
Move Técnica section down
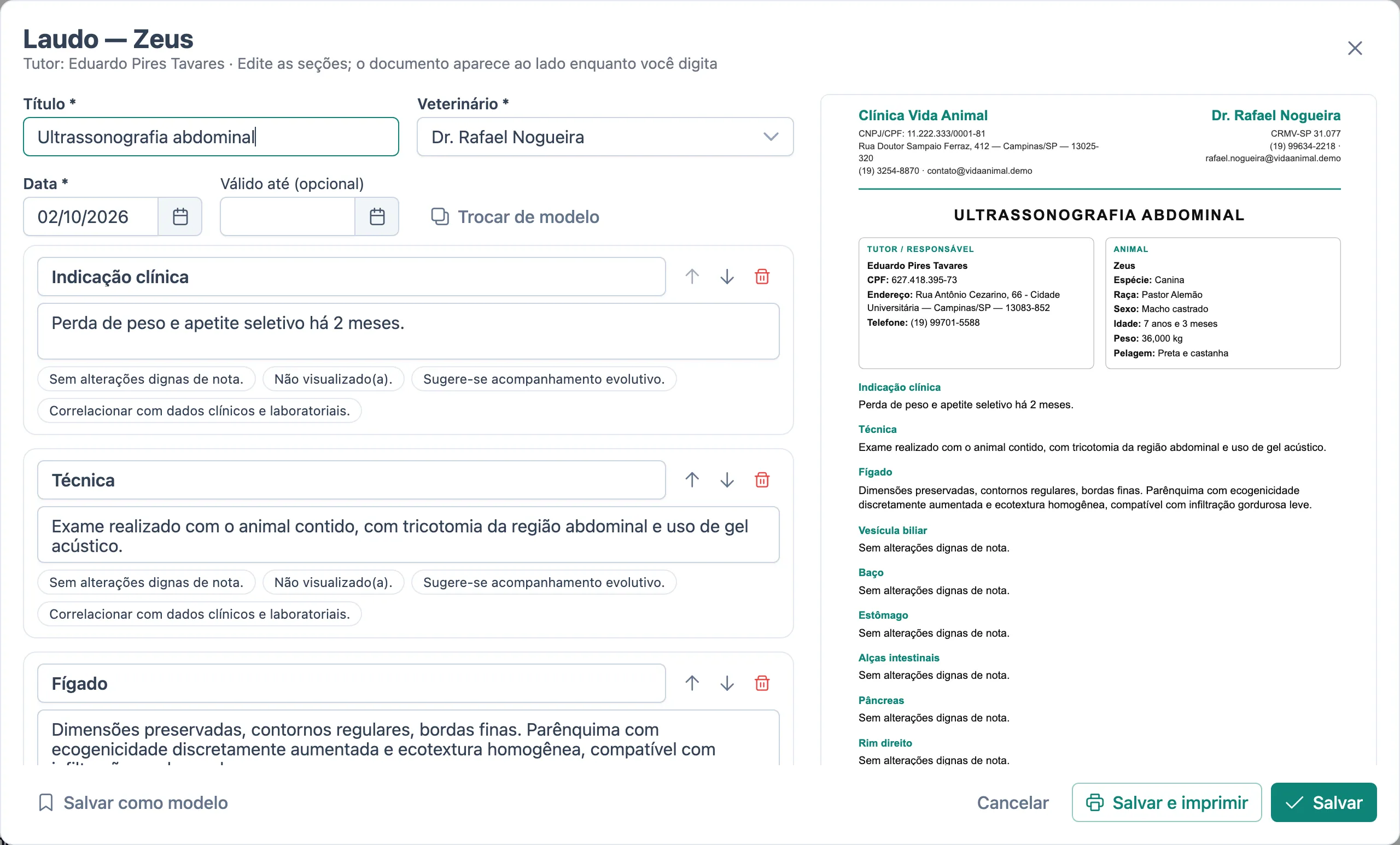(x=727, y=480)
